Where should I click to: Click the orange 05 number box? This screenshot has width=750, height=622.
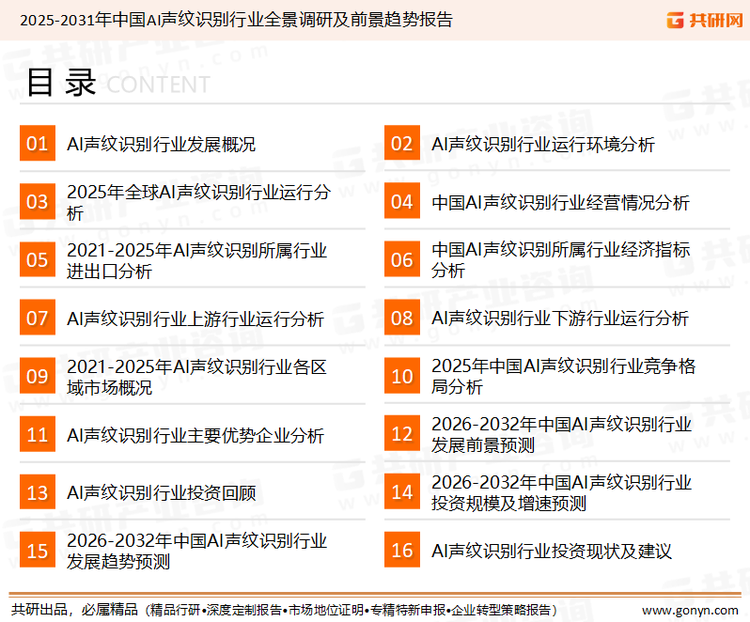click(37, 259)
